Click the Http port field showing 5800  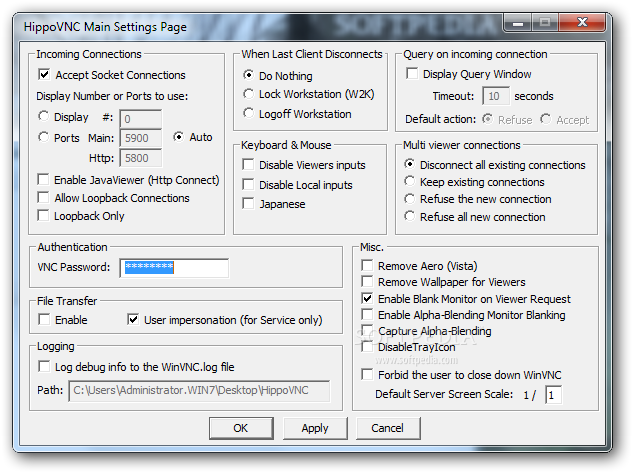[141, 158]
